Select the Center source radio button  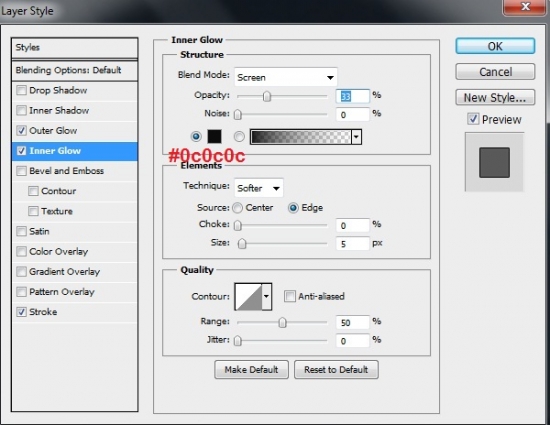pyautogui.click(x=237, y=208)
